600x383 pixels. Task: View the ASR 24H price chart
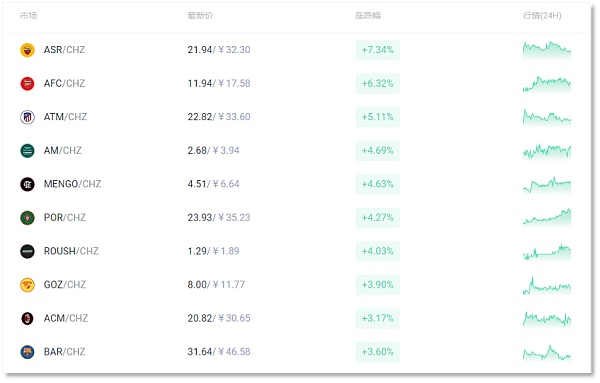point(547,50)
